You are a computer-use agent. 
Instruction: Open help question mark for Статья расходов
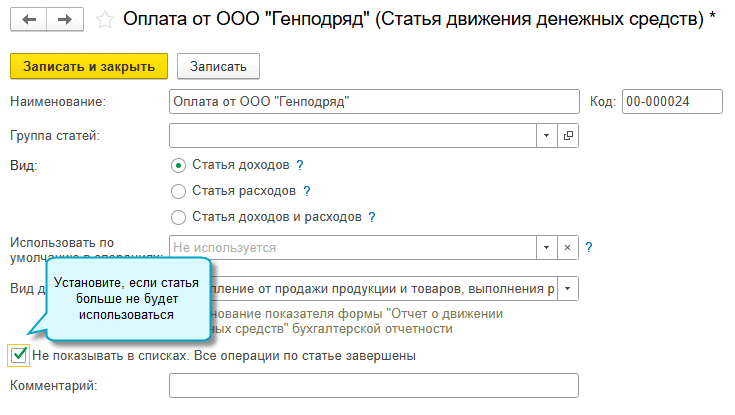[x=307, y=191]
